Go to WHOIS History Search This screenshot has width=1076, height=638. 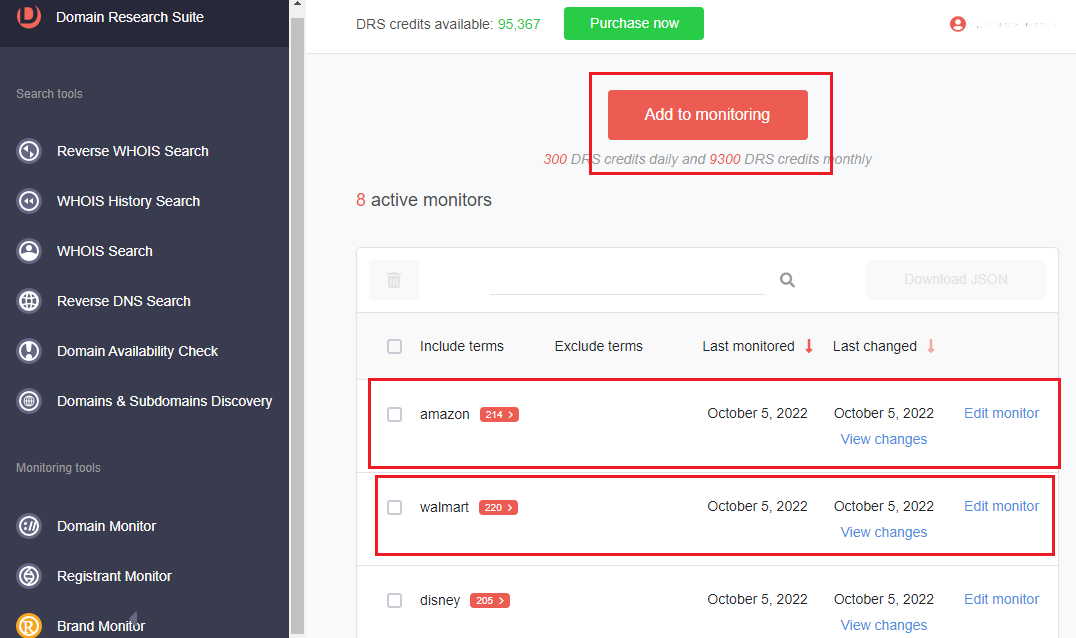click(x=128, y=201)
